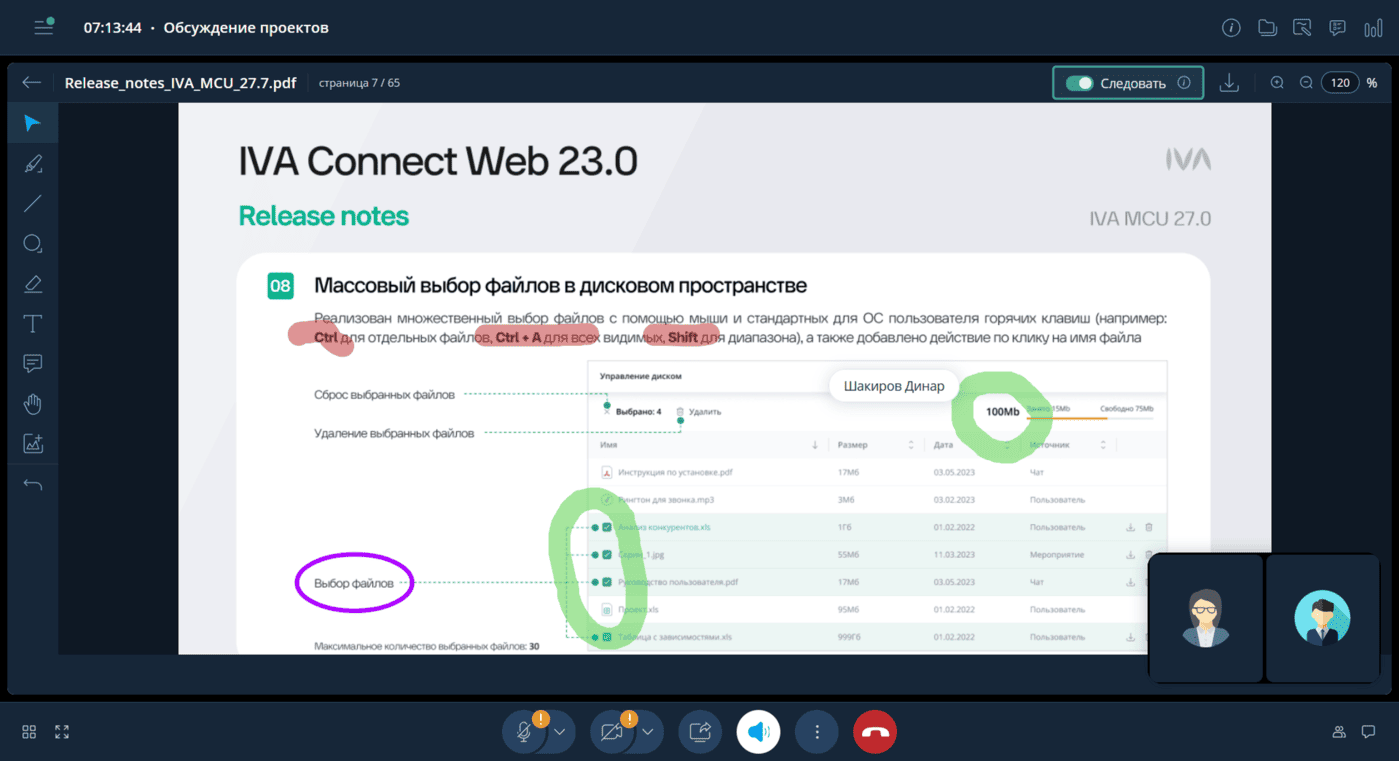Screen dimensions: 1399x761
Task: Switch to grid layout view
Action: [x=29, y=732]
